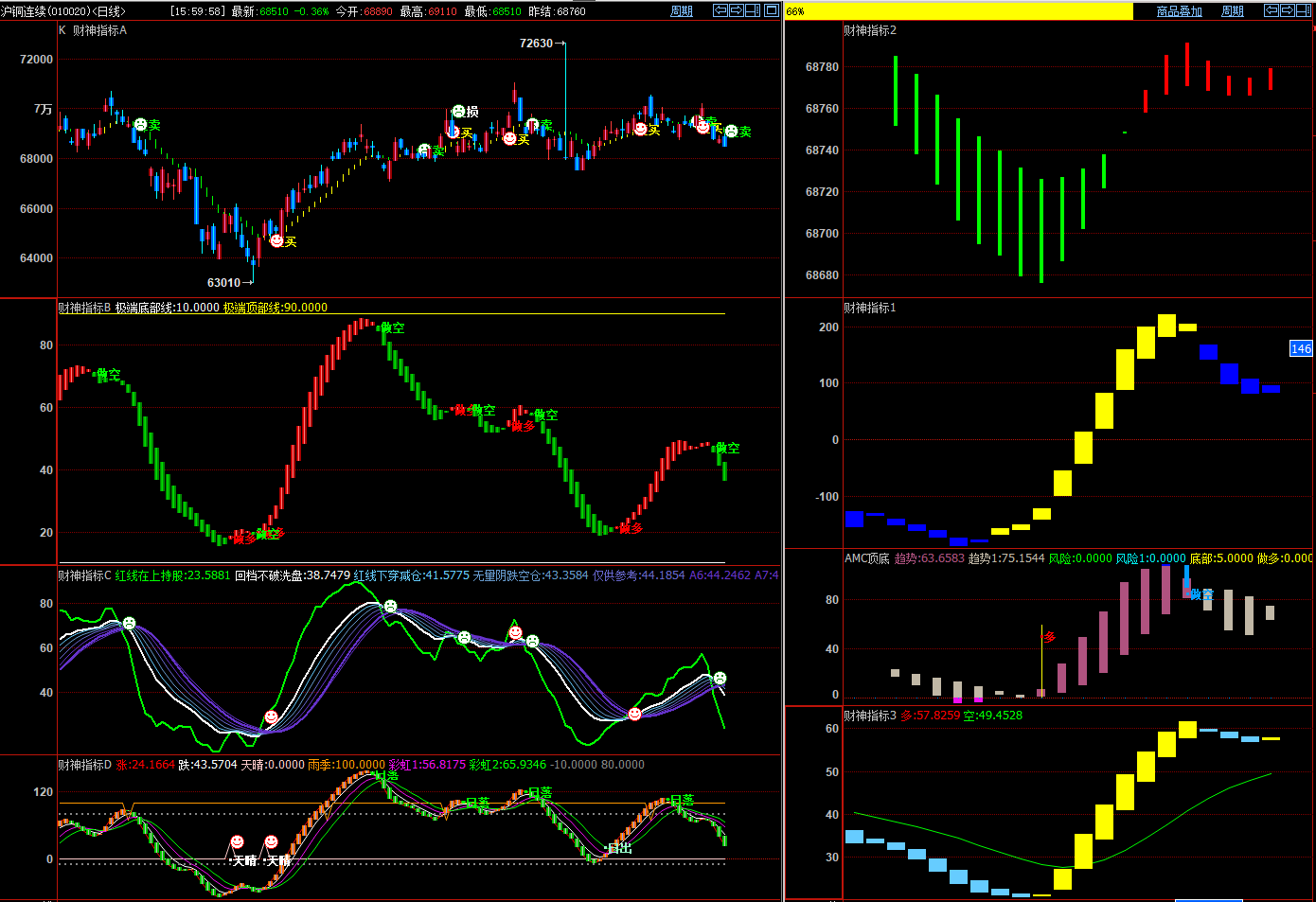
Task: Open 周期 period selector on left chart
Action: pyautogui.click(x=682, y=11)
